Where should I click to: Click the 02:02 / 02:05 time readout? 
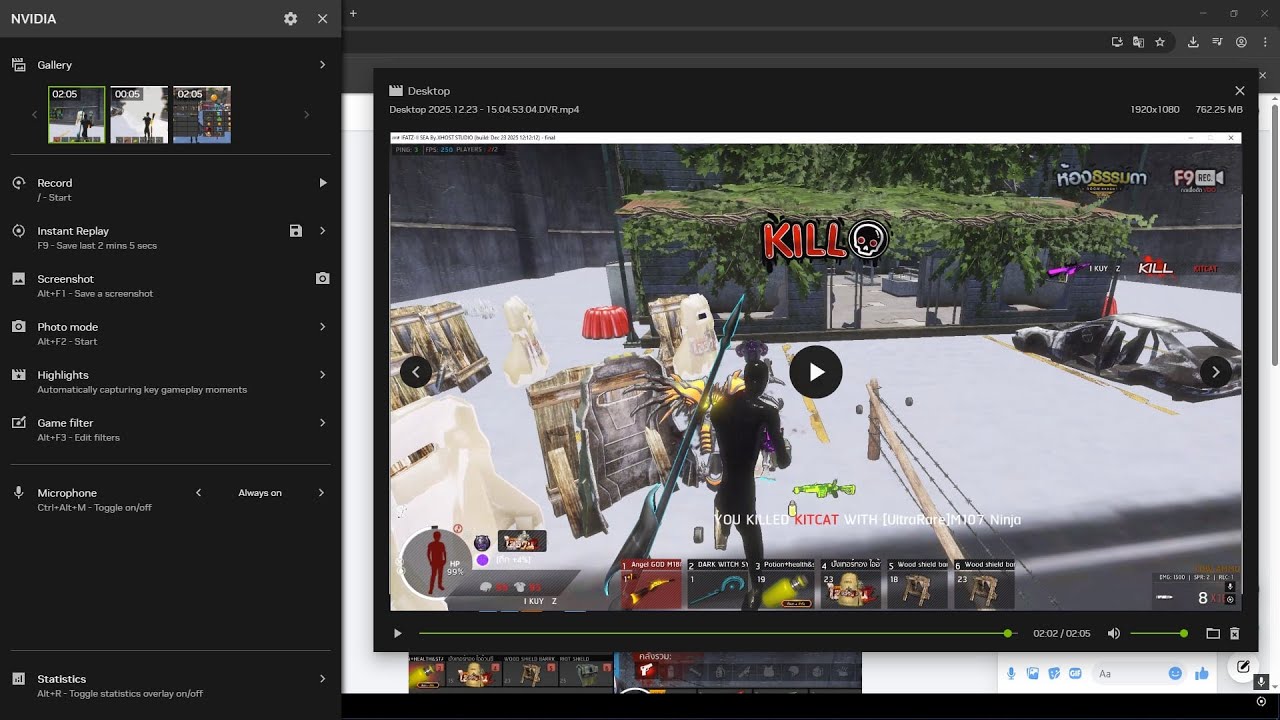1062,634
